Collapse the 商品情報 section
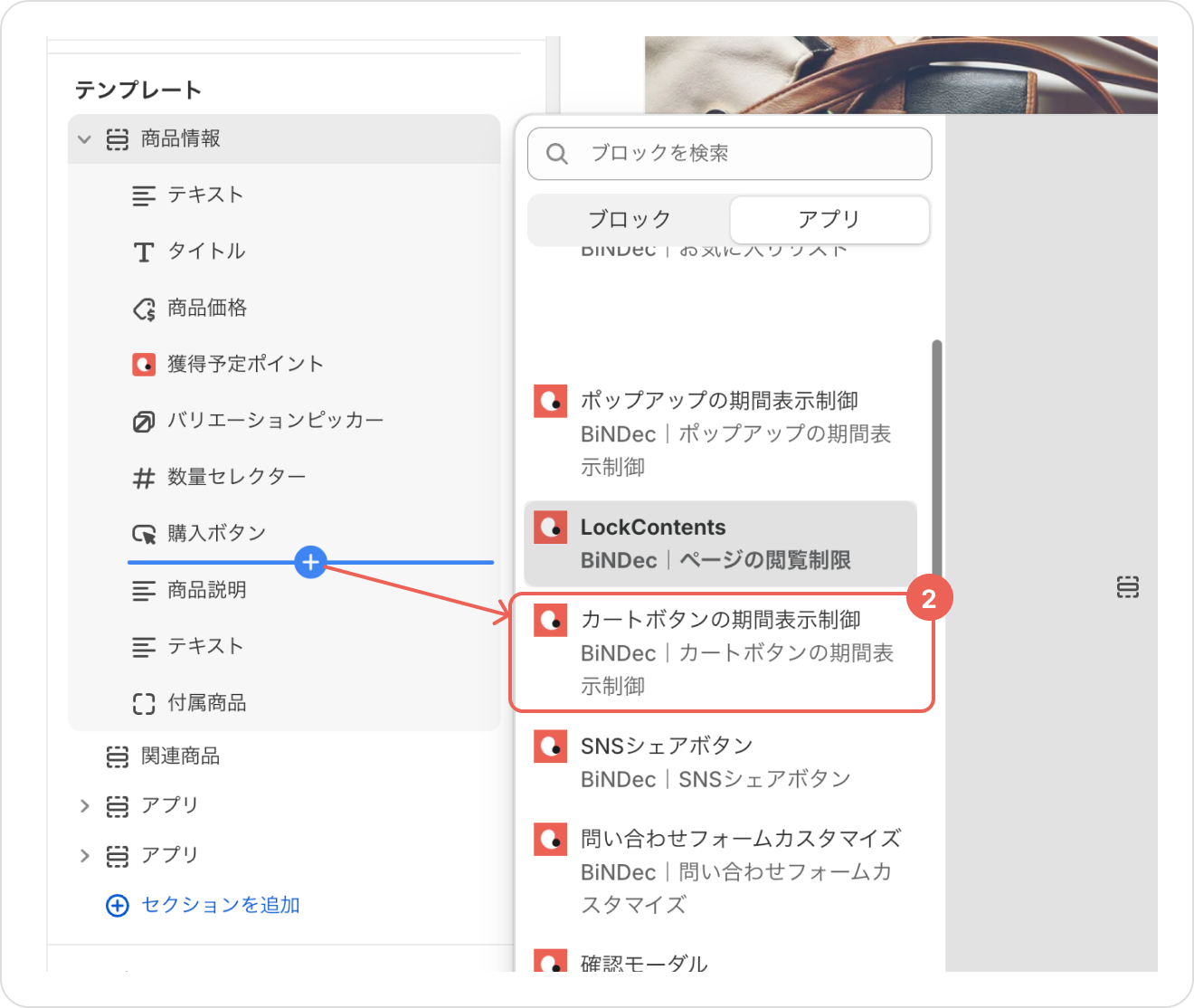The height and width of the screenshot is (1008, 1194). click(85, 139)
